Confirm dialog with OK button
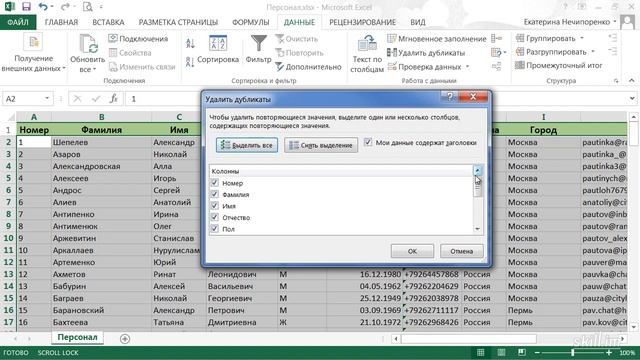 click(x=412, y=251)
